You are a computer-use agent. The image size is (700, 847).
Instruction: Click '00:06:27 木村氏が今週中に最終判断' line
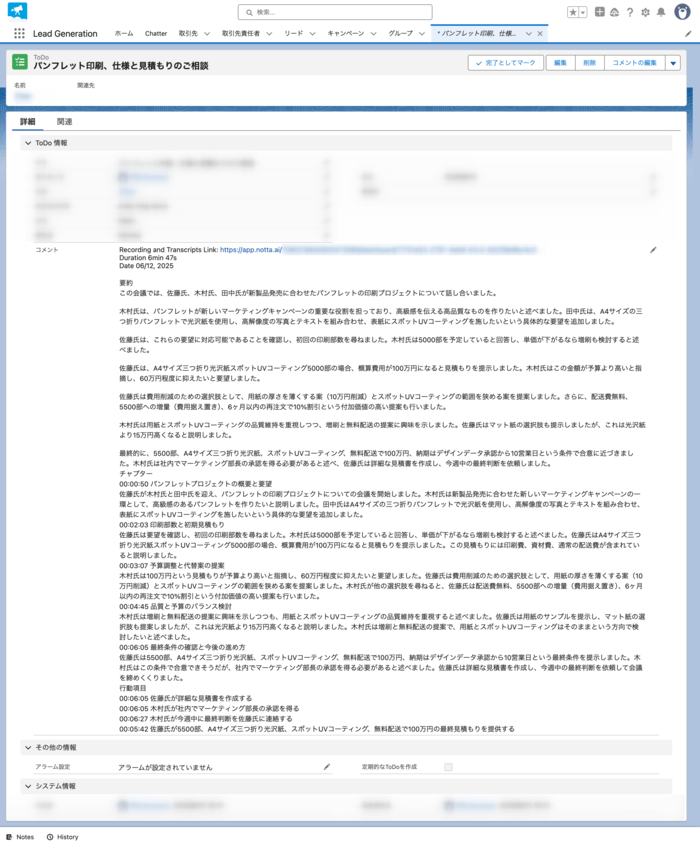[206, 718]
